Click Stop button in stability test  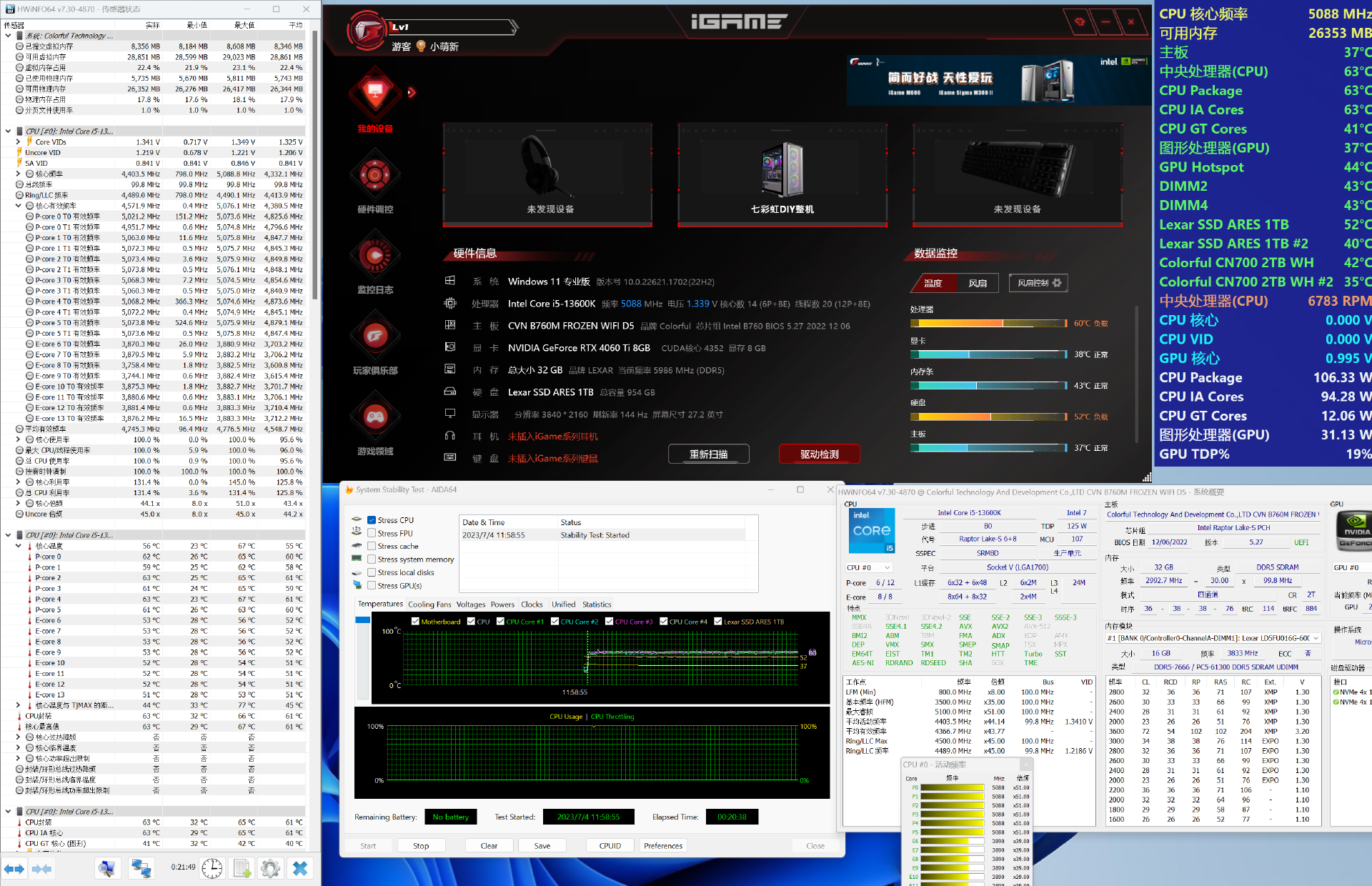(421, 846)
